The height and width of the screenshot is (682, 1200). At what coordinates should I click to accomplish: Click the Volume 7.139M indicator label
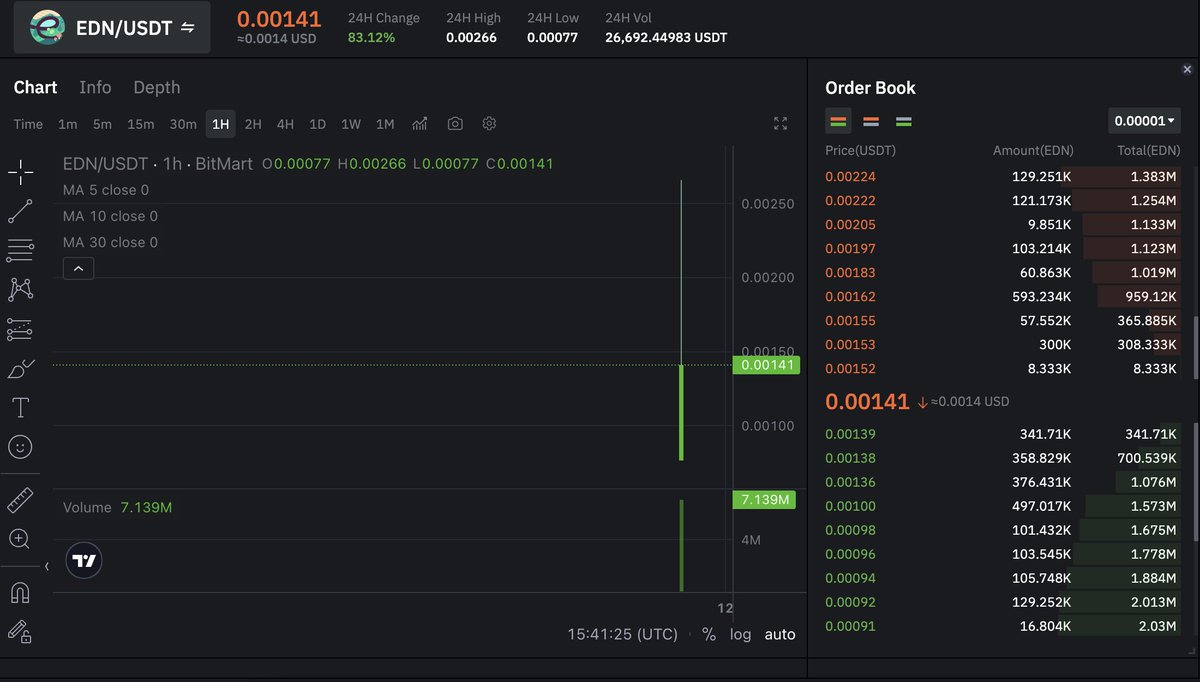tap(117, 507)
